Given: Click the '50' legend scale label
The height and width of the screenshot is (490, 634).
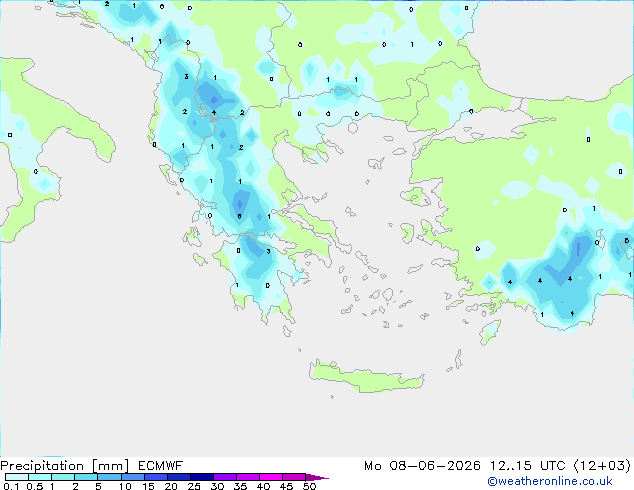Looking at the screenshot, I should point(309,486).
